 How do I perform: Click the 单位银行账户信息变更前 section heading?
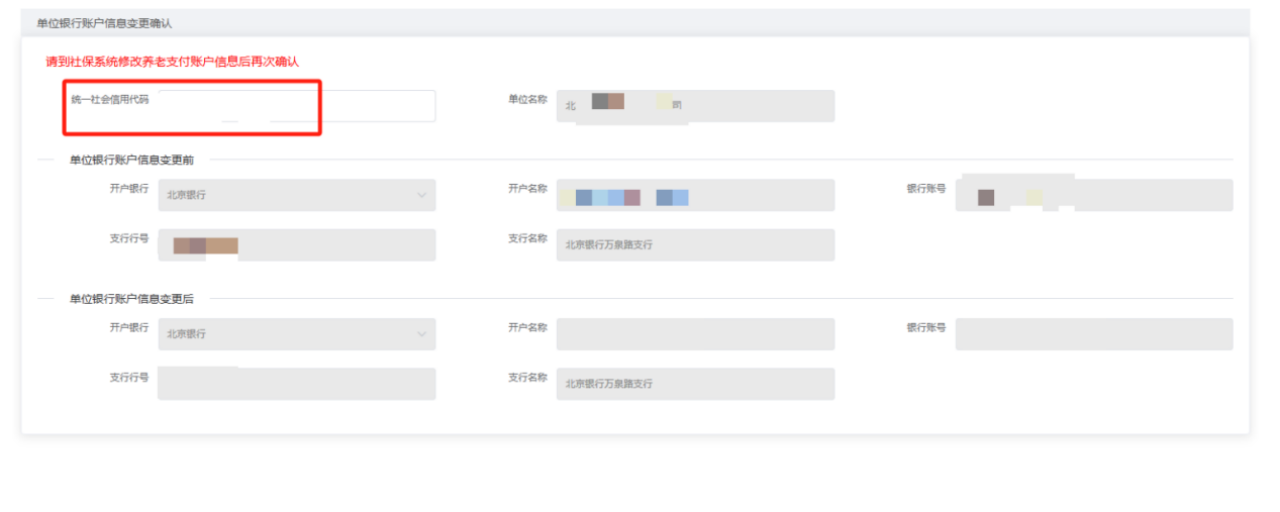point(131,159)
